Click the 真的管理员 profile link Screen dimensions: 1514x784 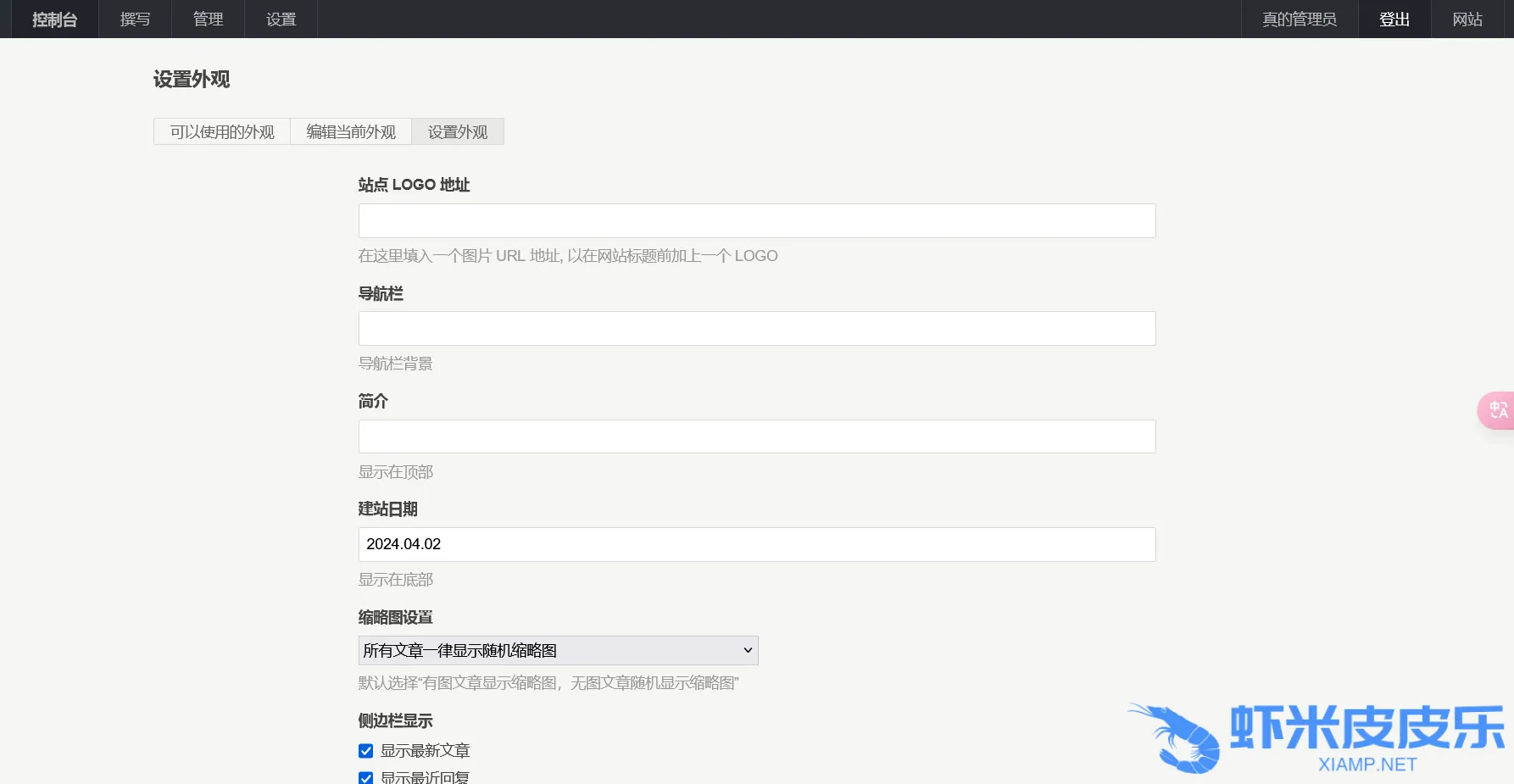coord(1300,19)
